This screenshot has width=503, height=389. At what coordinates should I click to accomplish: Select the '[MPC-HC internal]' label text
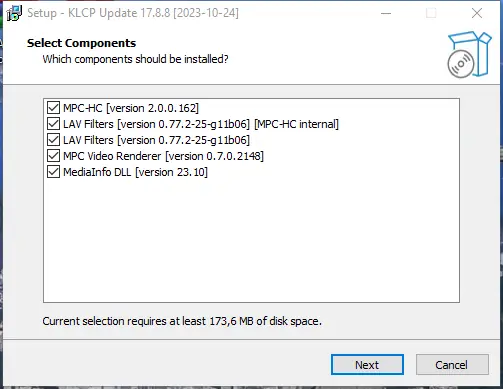[x=296, y=124]
